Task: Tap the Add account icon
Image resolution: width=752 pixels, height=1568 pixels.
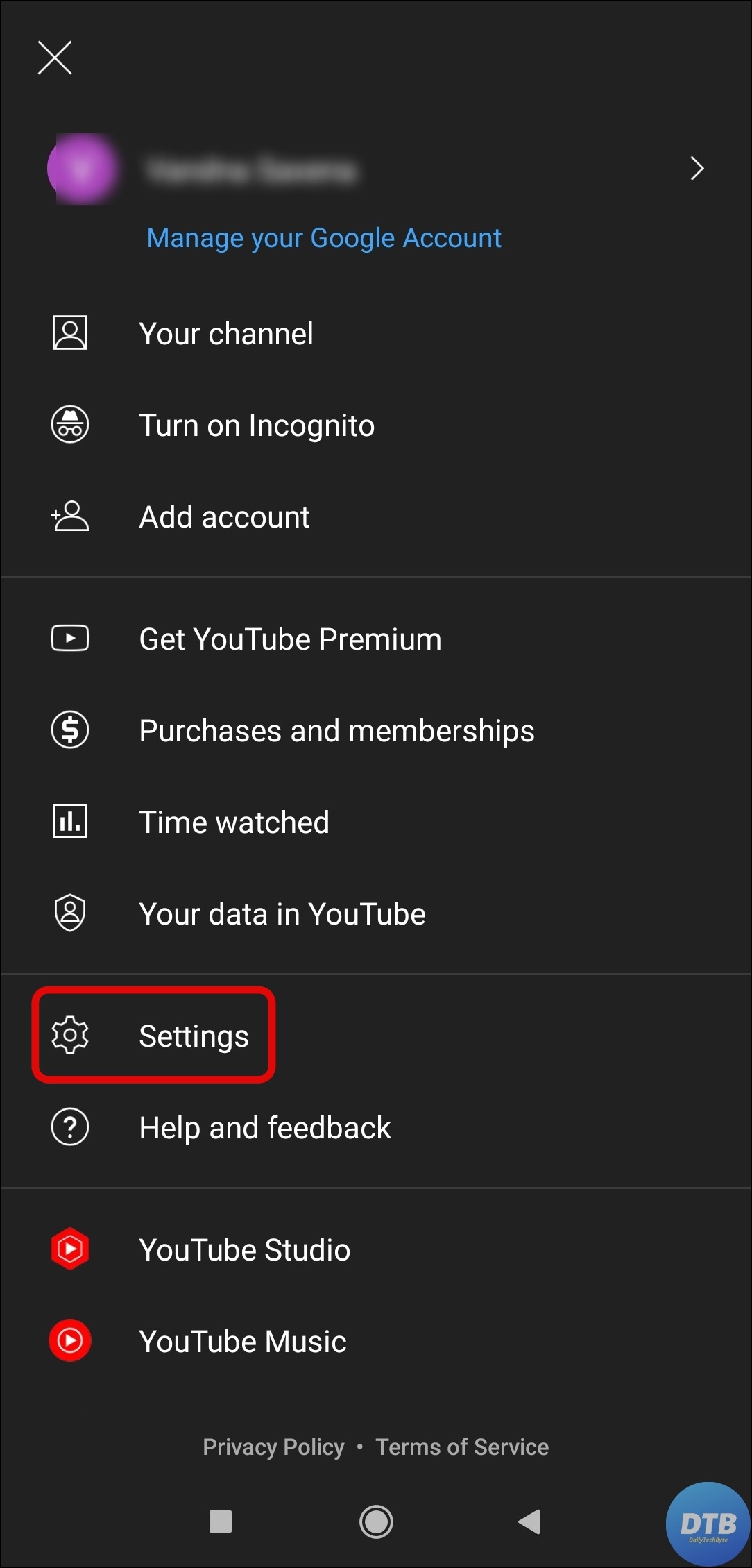Action: coord(70,516)
